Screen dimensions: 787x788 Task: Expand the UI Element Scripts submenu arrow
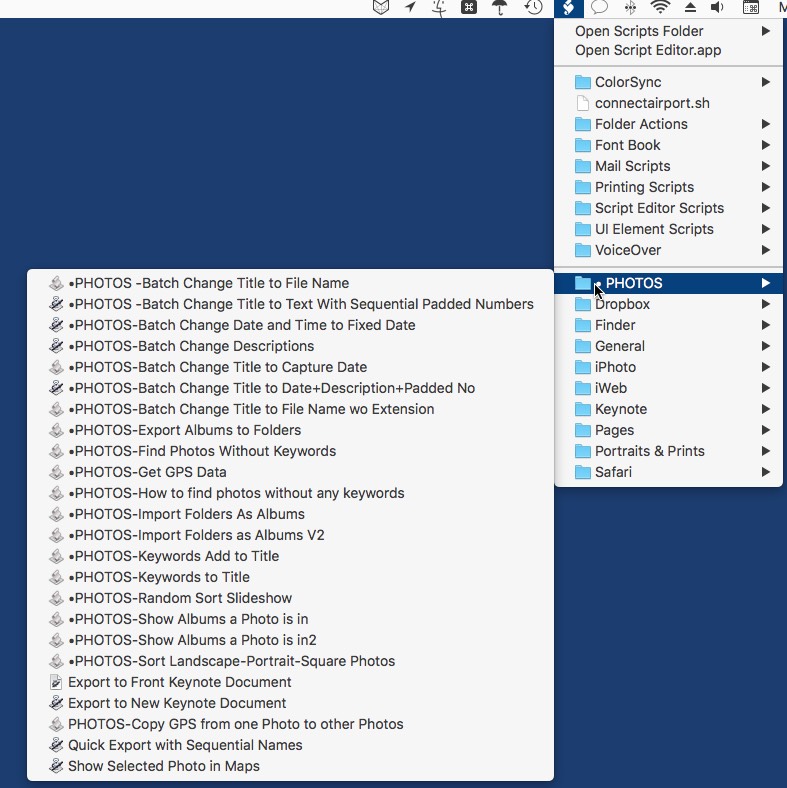765,229
